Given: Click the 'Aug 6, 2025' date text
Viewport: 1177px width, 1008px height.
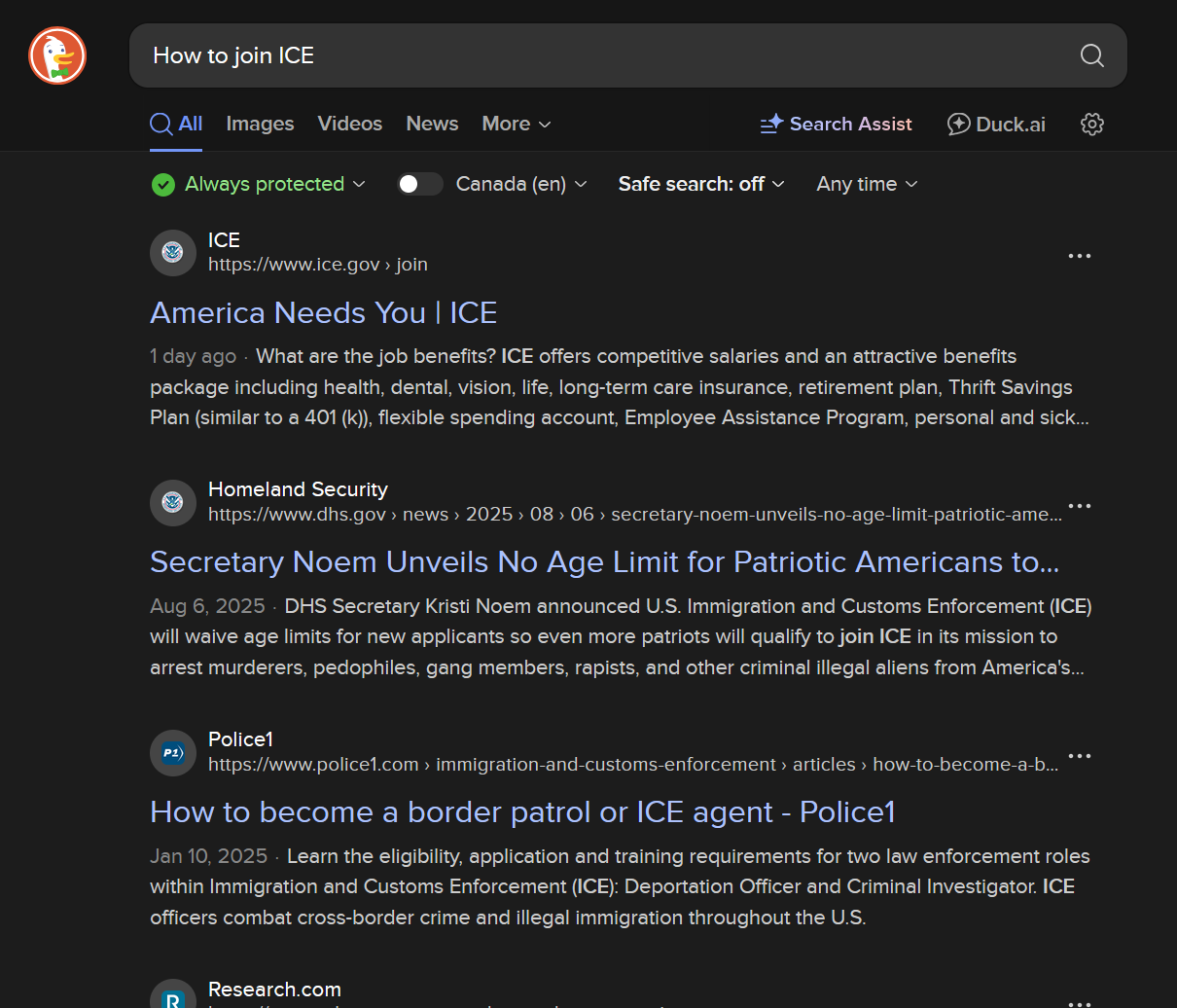Looking at the screenshot, I should click(x=207, y=606).
